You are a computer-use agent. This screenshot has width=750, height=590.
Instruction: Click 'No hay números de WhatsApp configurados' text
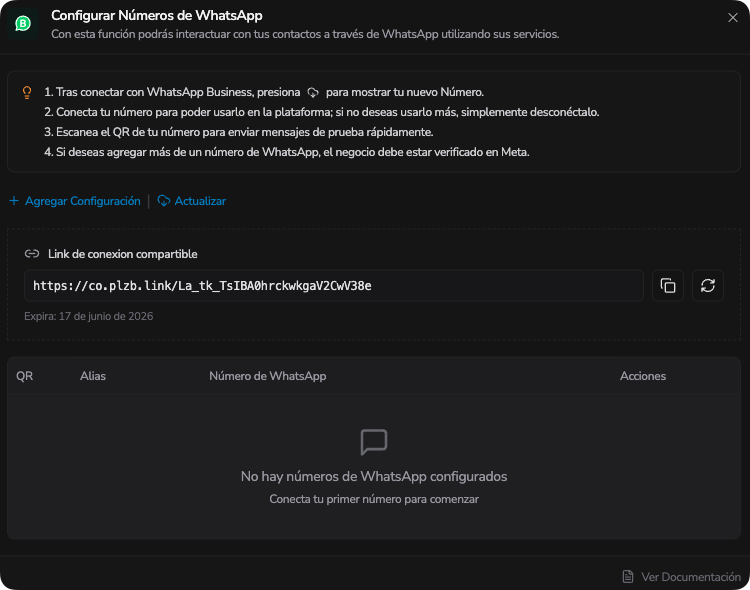tap(374, 477)
